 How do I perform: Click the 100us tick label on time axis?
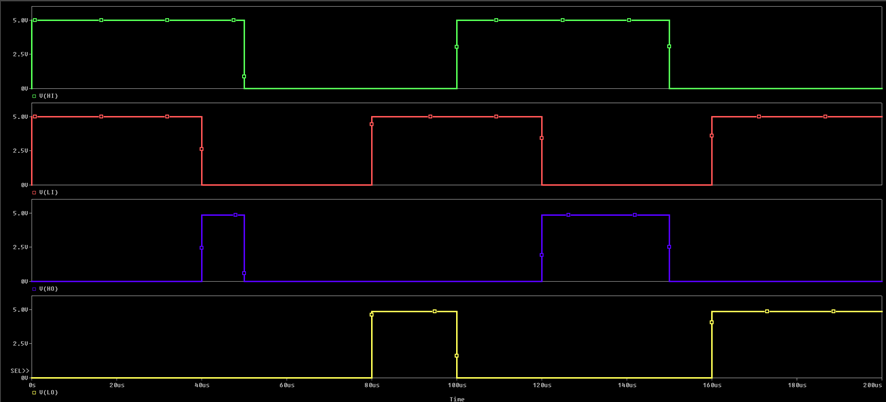pyautogui.click(x=457, y=385)
